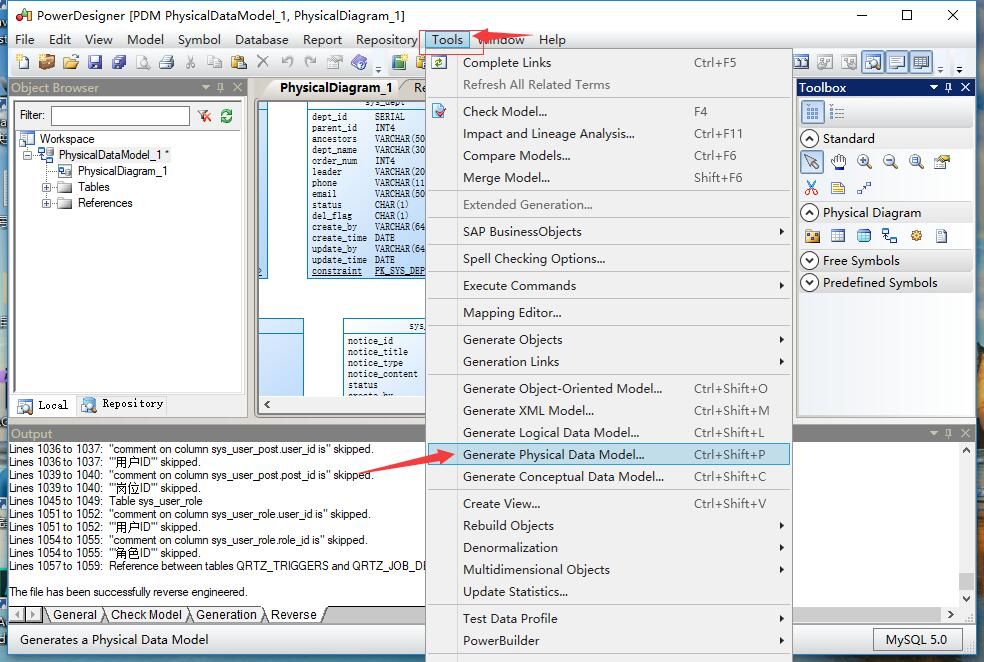Click the Open folder toolbar icon
984x662 pixels.
pyautogui.click(x=71, y=61)
